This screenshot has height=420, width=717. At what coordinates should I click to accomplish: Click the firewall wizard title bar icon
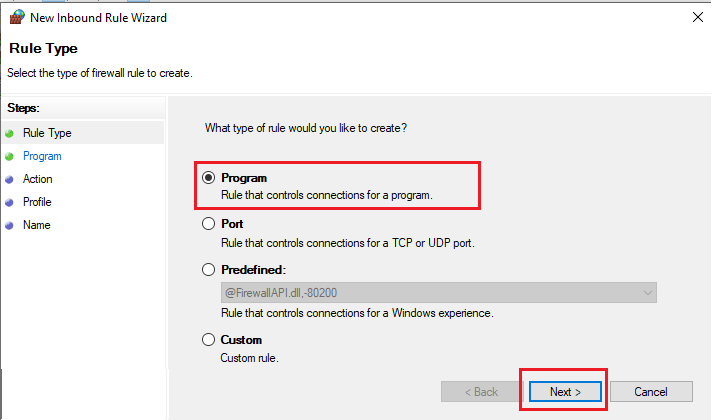click(17, 17)
